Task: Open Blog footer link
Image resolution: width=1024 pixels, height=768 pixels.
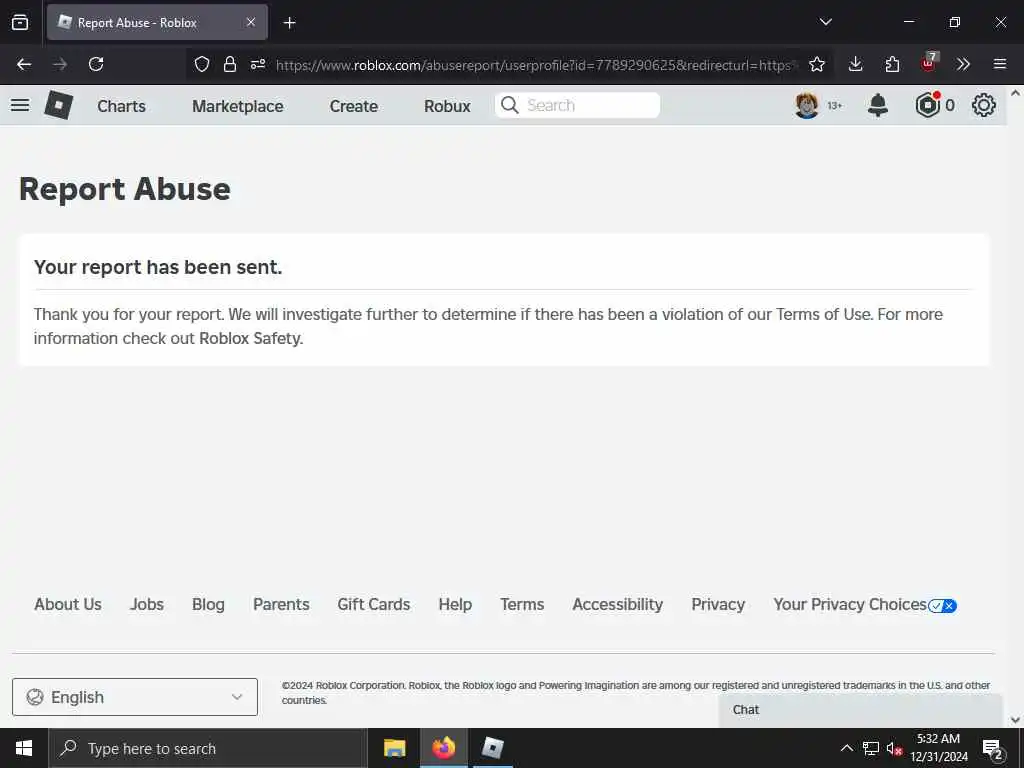Action: tap(208, 605)
